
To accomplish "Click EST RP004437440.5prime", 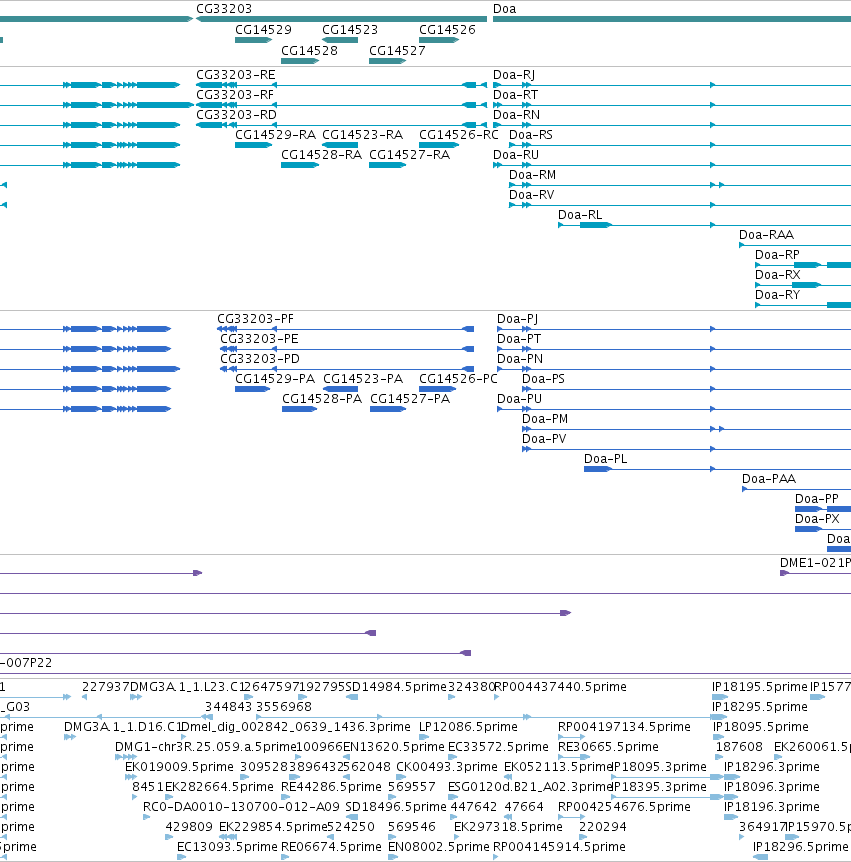I will (560, 687).
